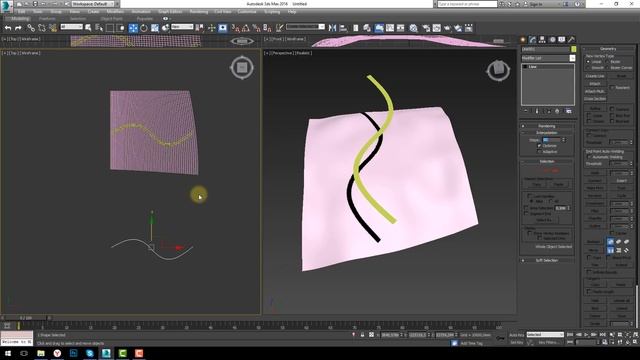The height and width of the screenshot is (360, 640).
Task: Open the Utilities panel hammer icon
Action: click(571, 39)
